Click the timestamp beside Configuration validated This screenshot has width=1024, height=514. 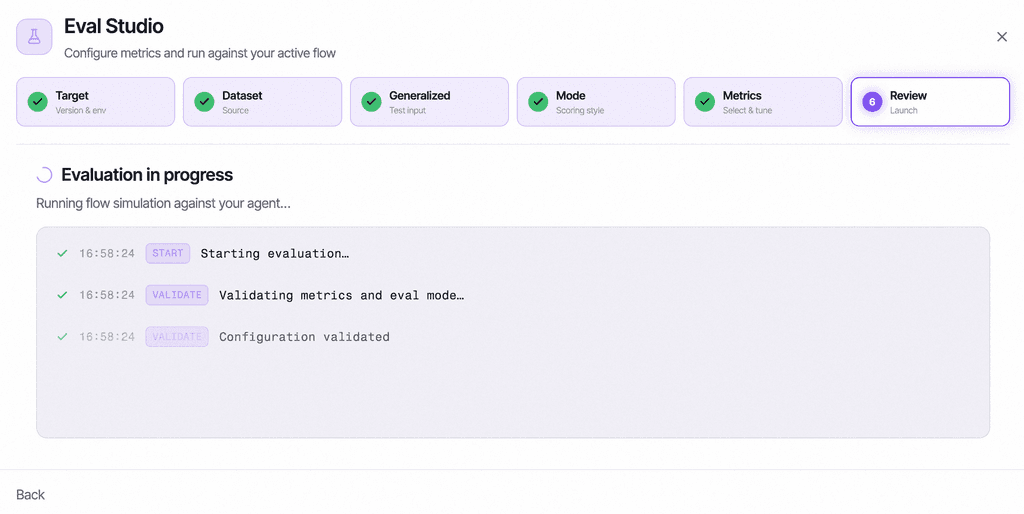click(107, 337)
